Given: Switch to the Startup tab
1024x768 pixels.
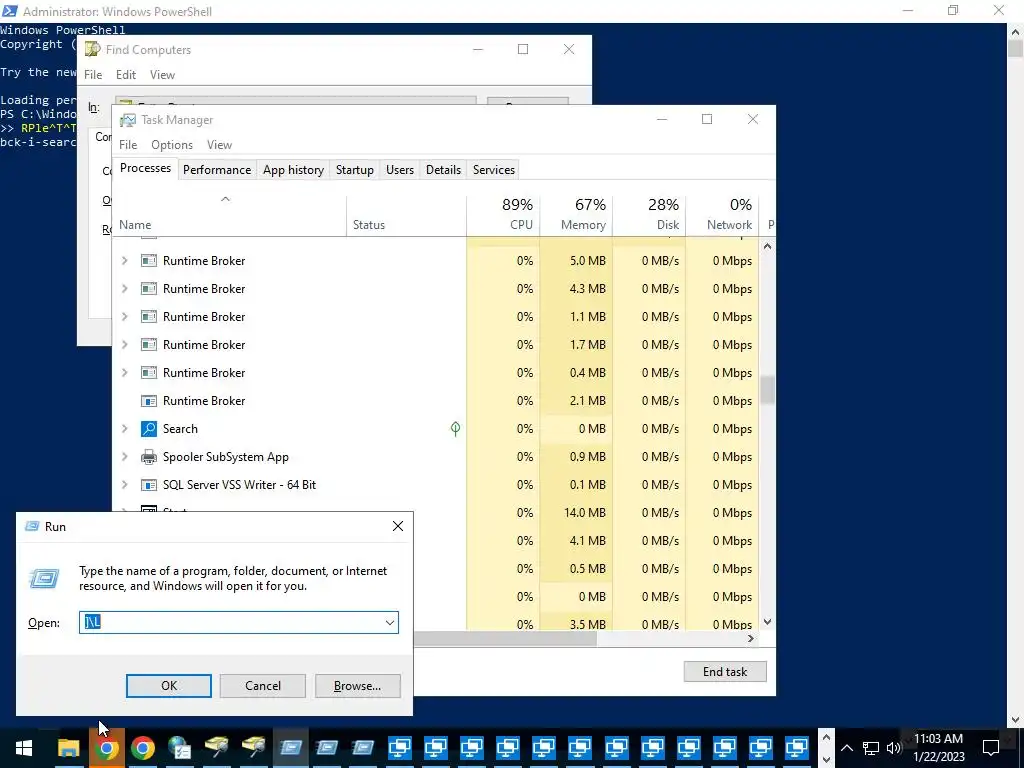Looking at the screenshot, I should click(355, 170).
